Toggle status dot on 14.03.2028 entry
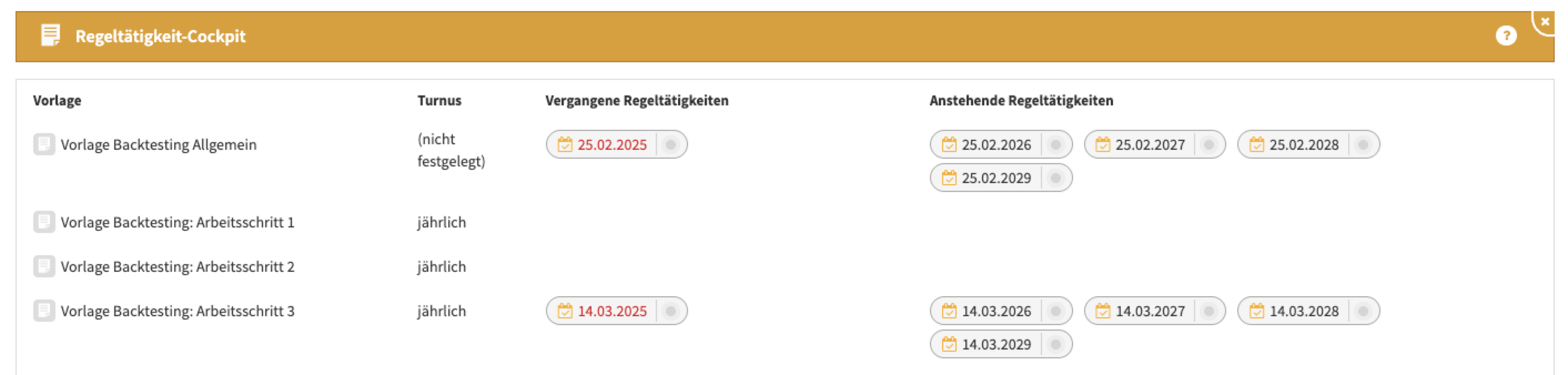Viewport: 1568px width, 375px height. [x=1363, y=311]
